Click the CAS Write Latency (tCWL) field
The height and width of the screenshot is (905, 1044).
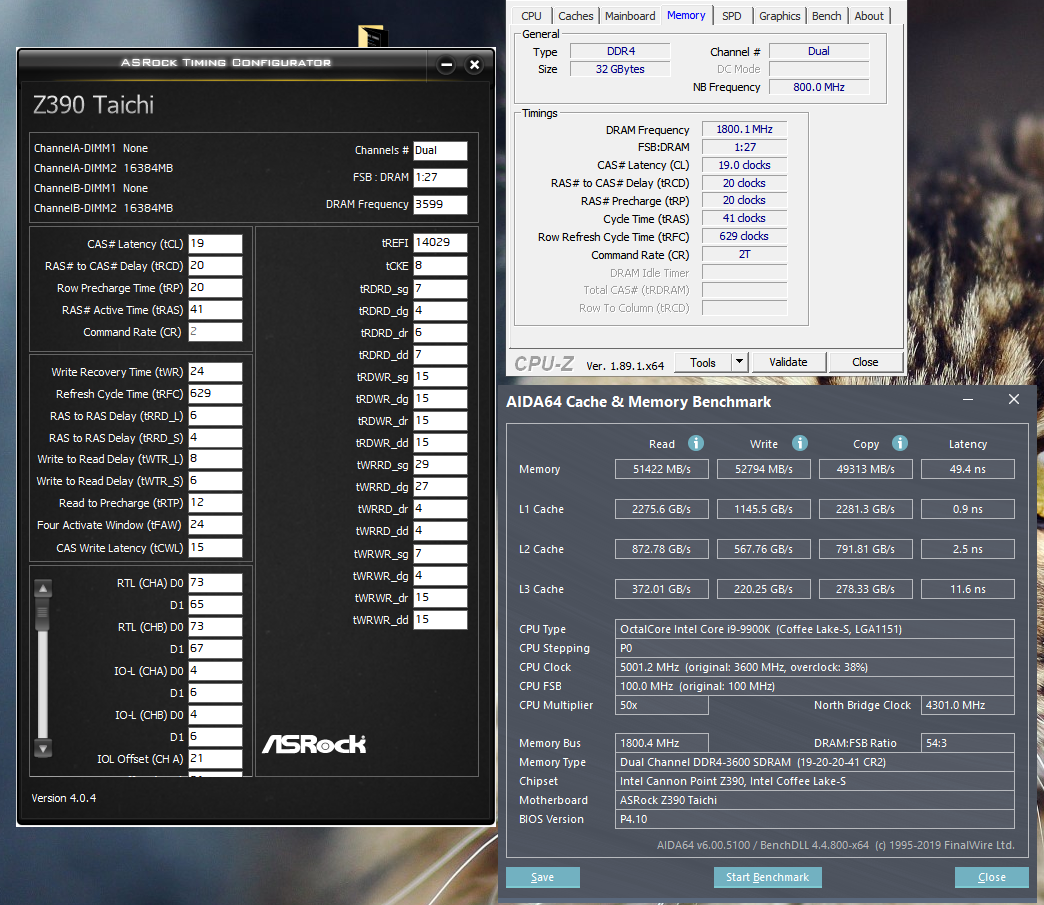(x=215, y=547)
